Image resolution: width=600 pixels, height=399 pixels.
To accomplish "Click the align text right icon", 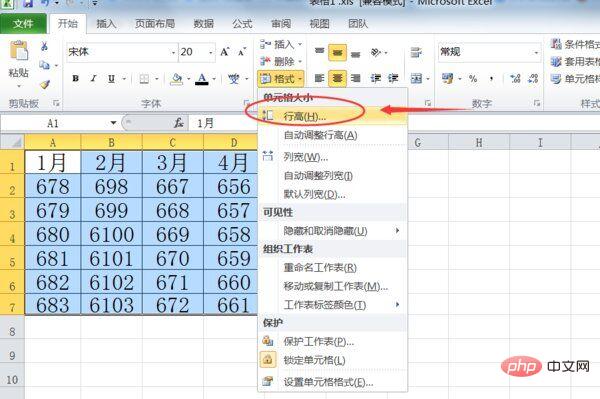I will (x=355, y=78).
